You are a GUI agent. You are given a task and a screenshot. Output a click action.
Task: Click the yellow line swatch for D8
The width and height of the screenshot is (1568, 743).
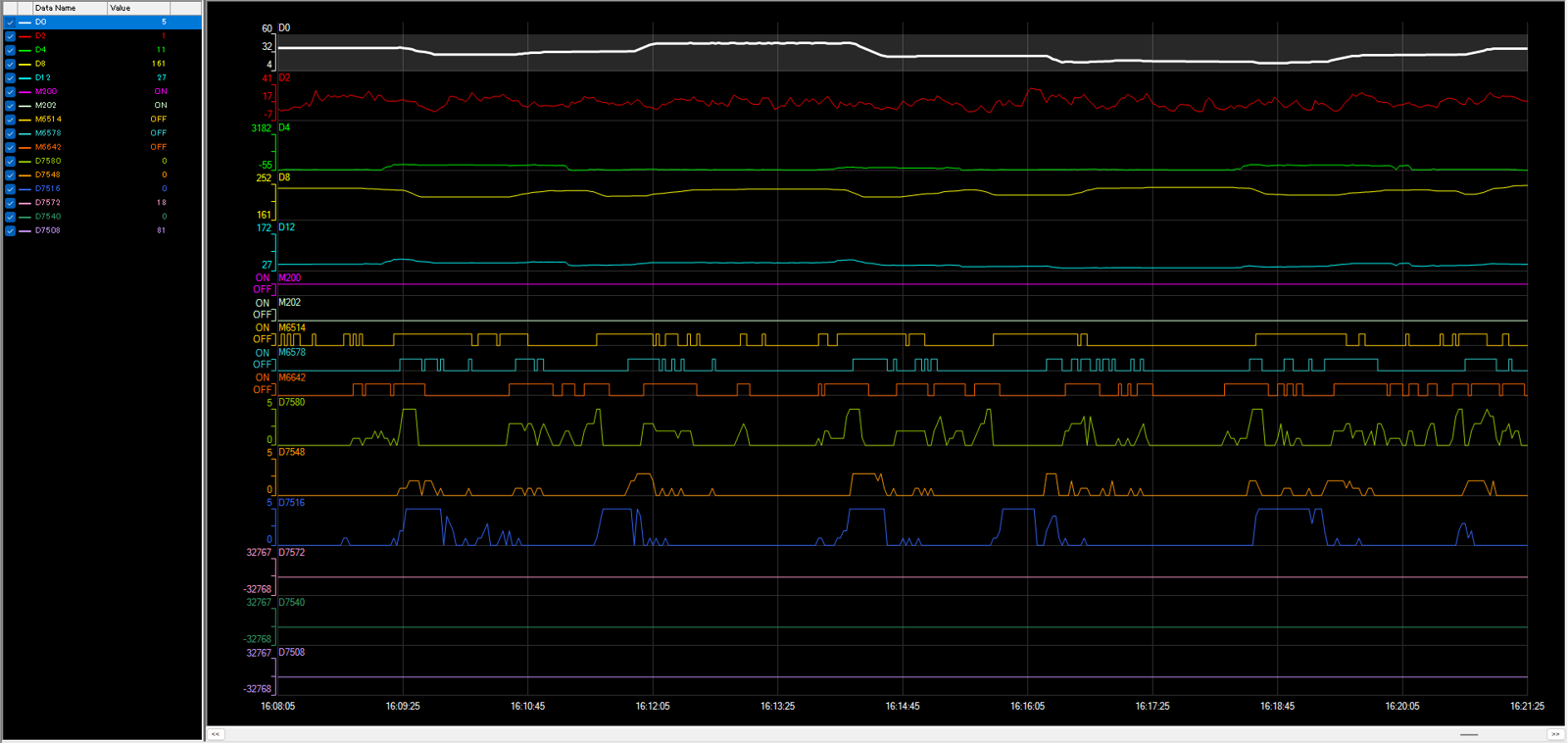(x=24, y=64)
